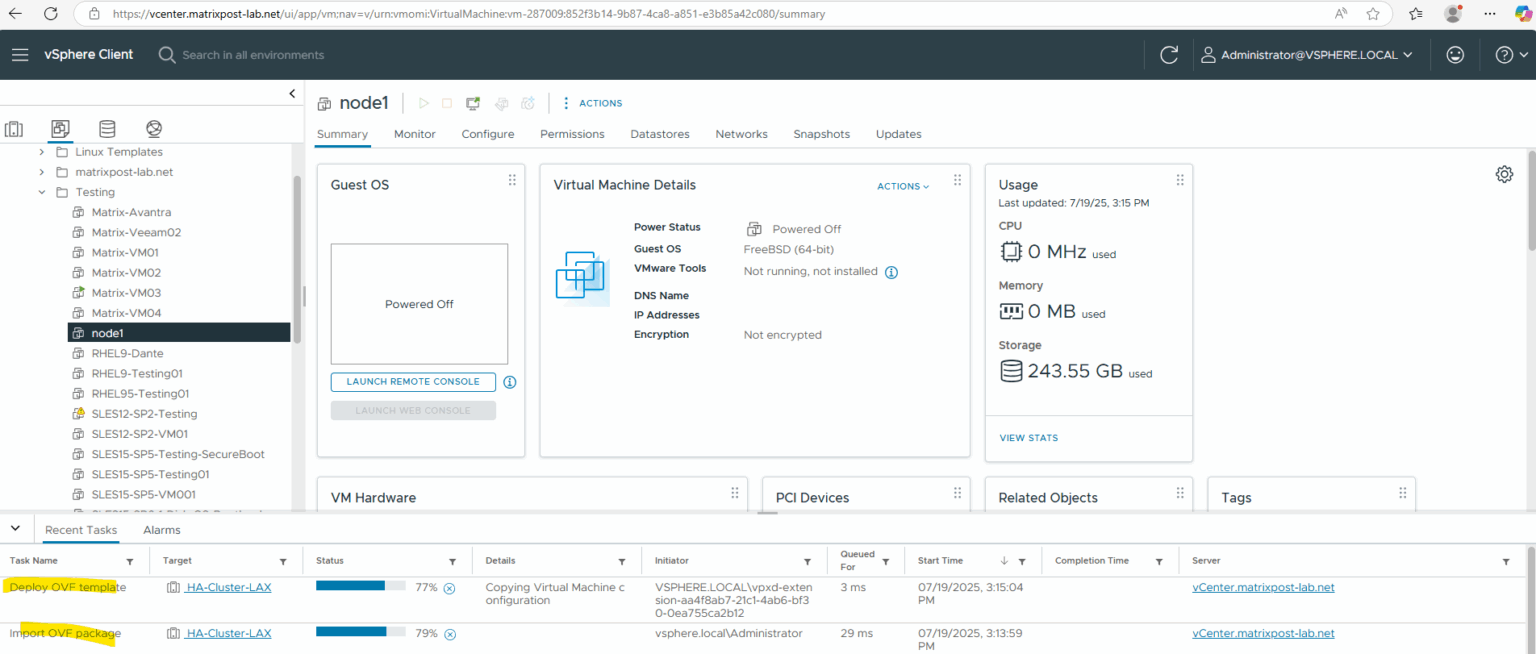
Task: Click the Administrator@VSPHERE.LOCAL account menu
Action: 1308,55
